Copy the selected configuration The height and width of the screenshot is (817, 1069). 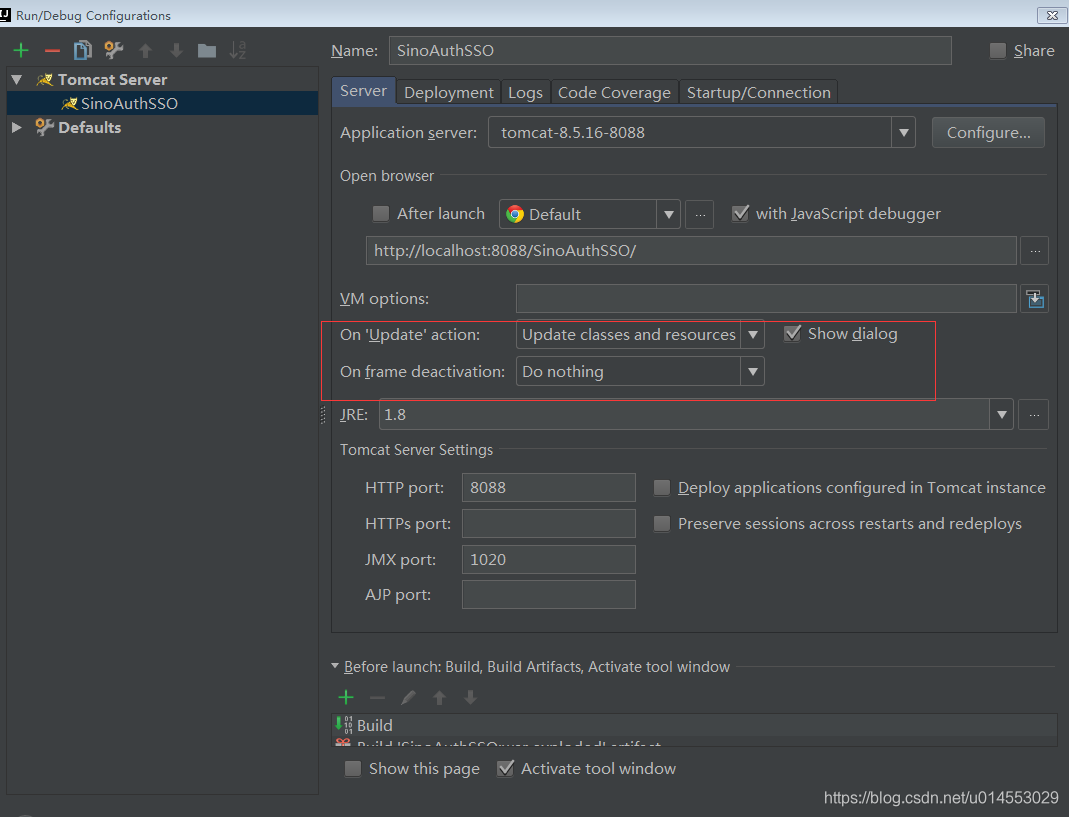tap(82, 50)
